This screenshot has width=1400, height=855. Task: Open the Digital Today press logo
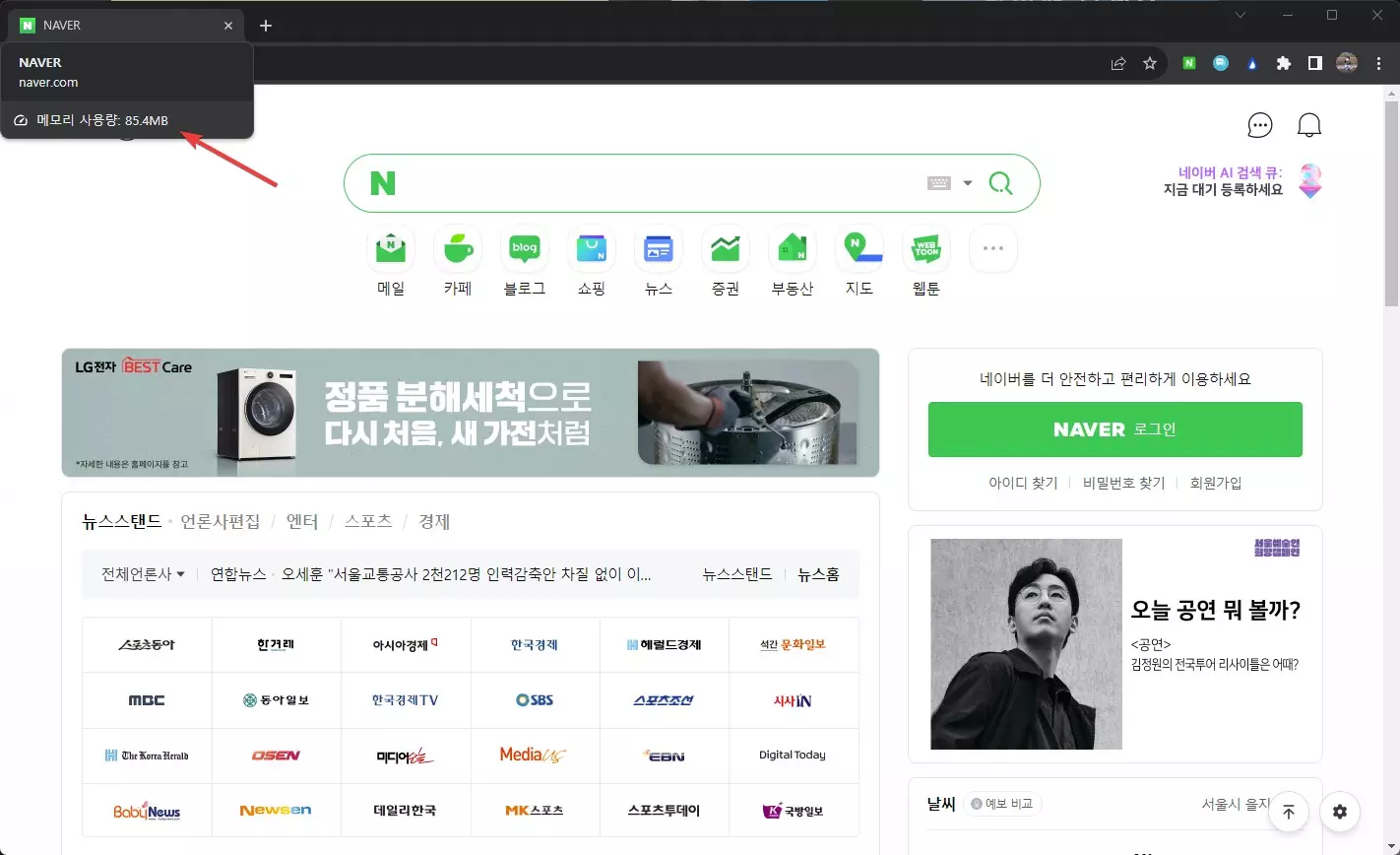click(x=793, y=756)
